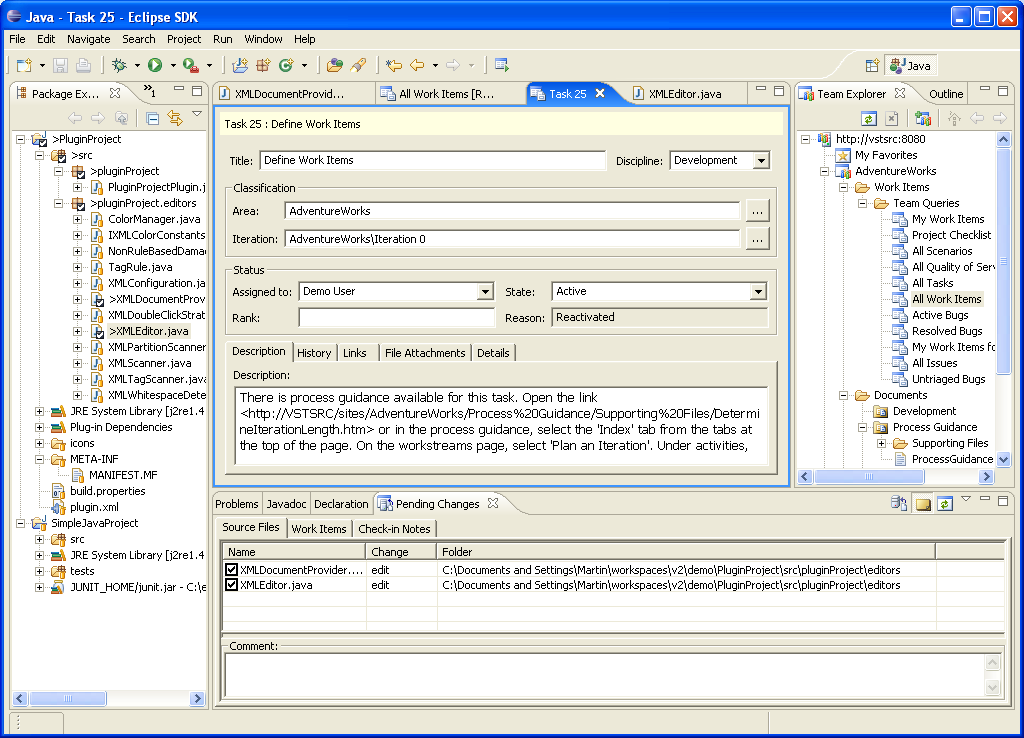Click the New Java Class icon
The height and width of the screenshot is (738, 1024).
click(x=287, y=65)
